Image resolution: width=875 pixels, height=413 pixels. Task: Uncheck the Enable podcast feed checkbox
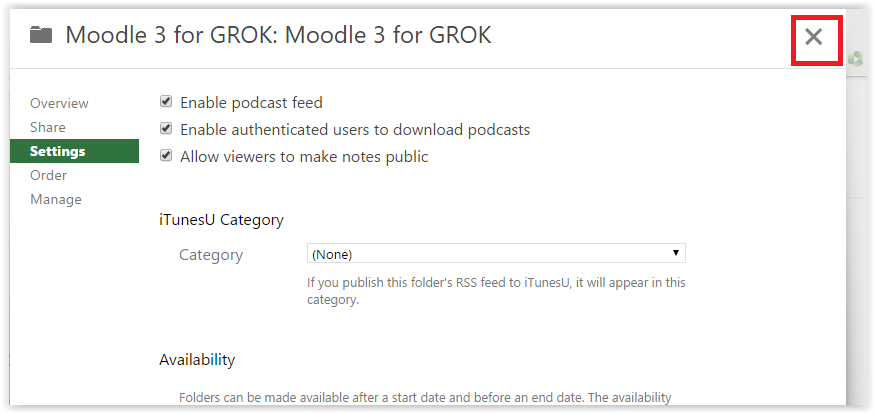(x=166, y=102)
